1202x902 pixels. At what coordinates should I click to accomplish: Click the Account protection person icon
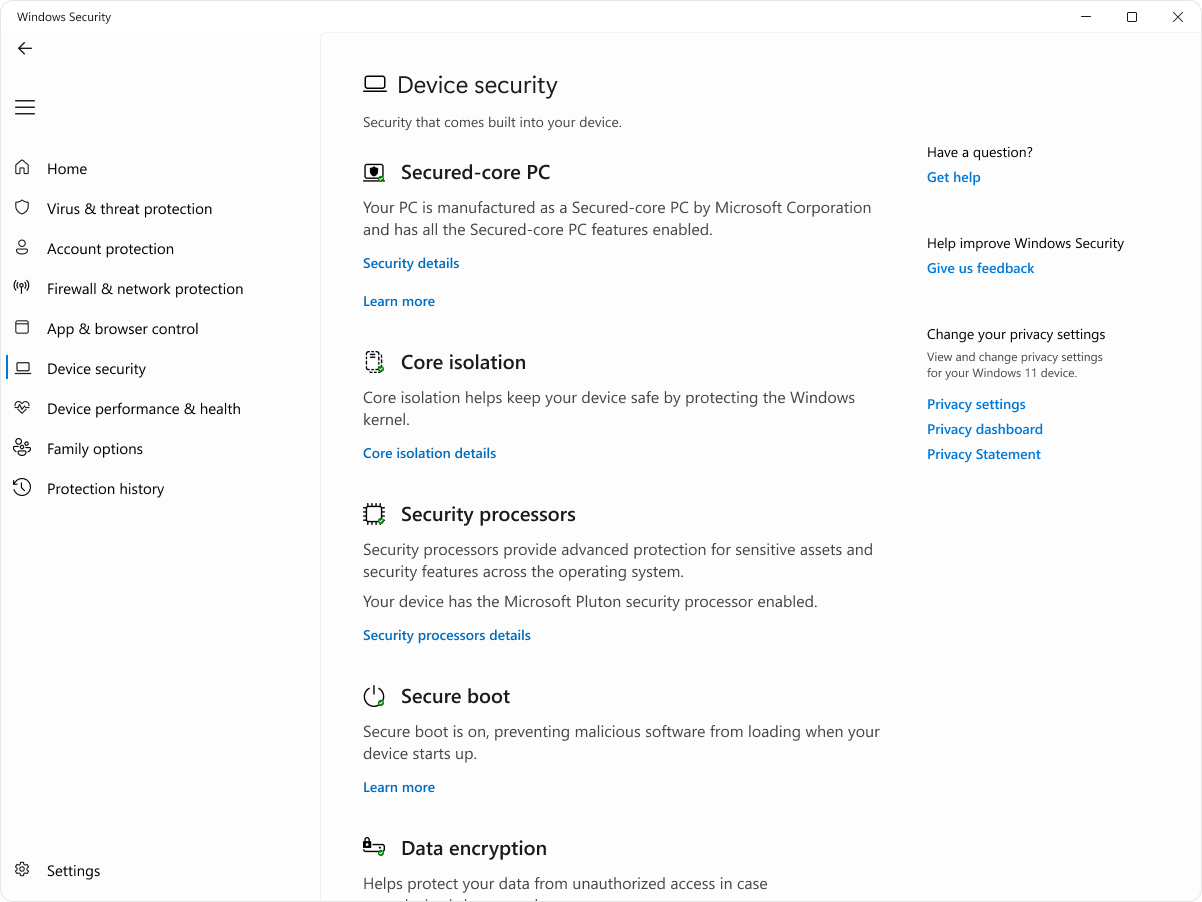coord(22,248)
